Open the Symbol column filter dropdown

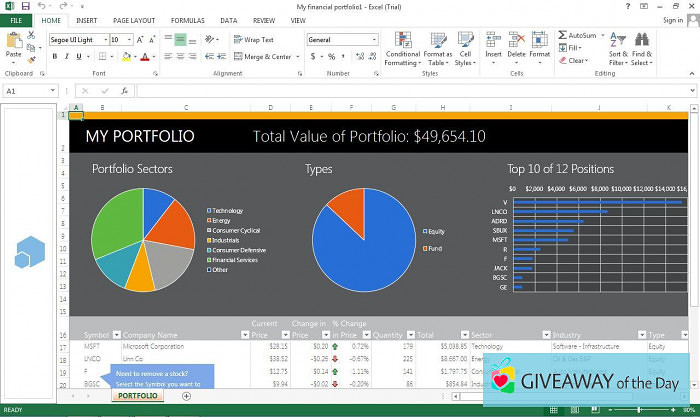[x=116, y=334]
